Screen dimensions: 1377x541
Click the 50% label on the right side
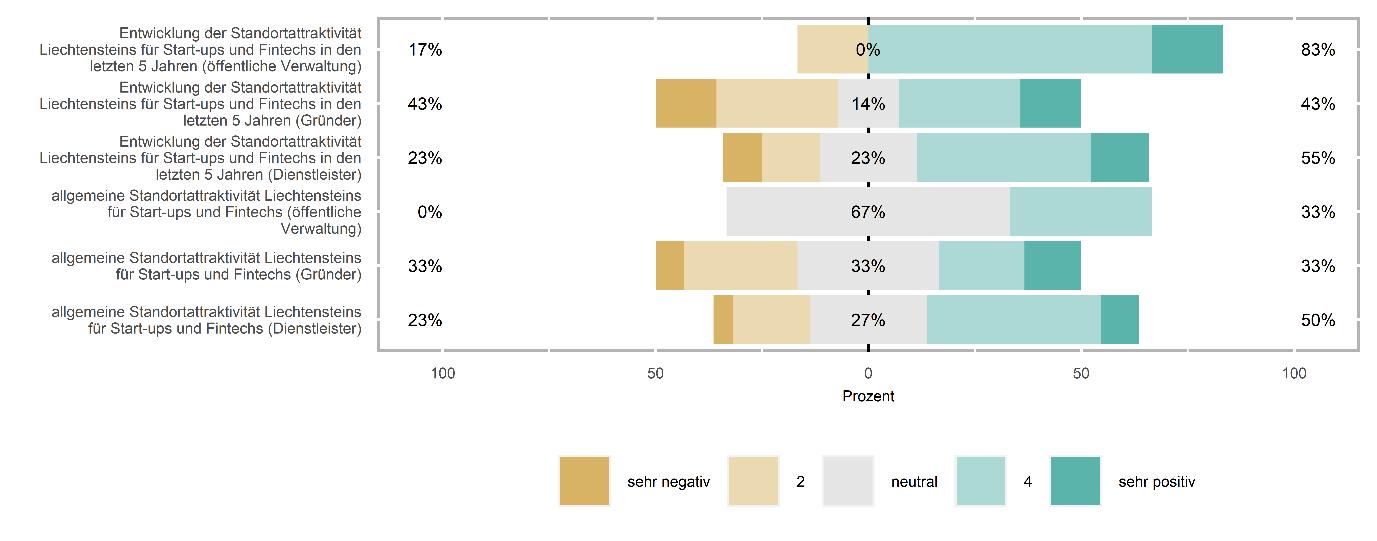point(1318,320)
